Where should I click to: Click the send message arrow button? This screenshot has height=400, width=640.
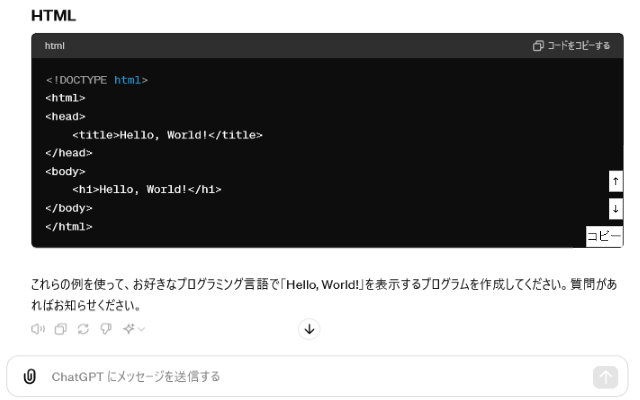[605, 377]
